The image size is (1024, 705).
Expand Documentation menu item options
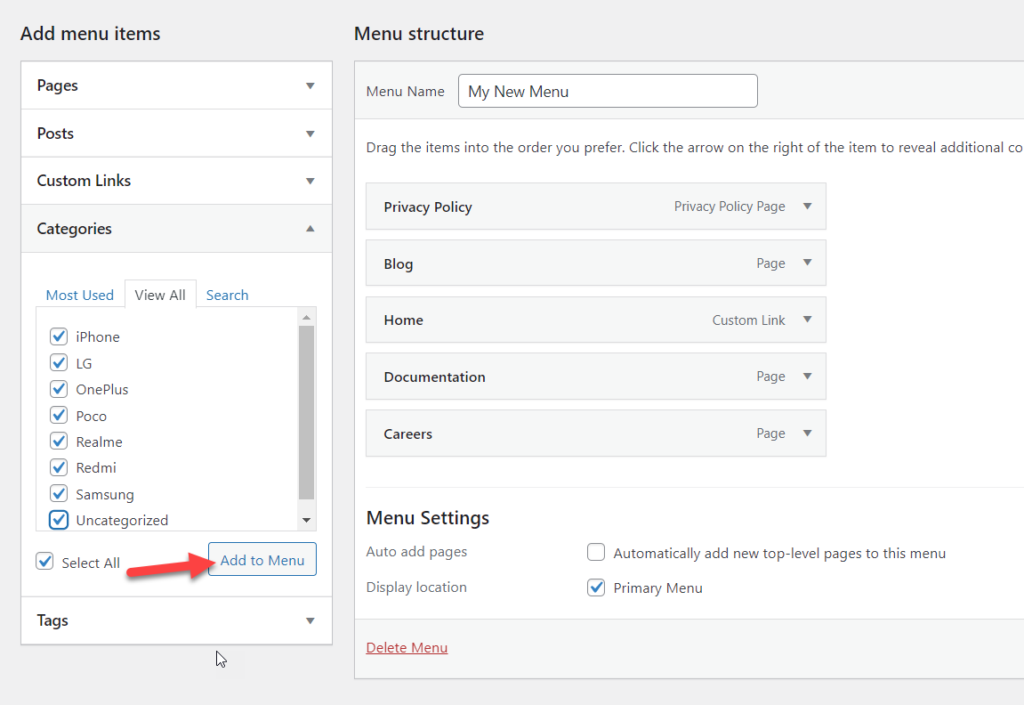807,376
